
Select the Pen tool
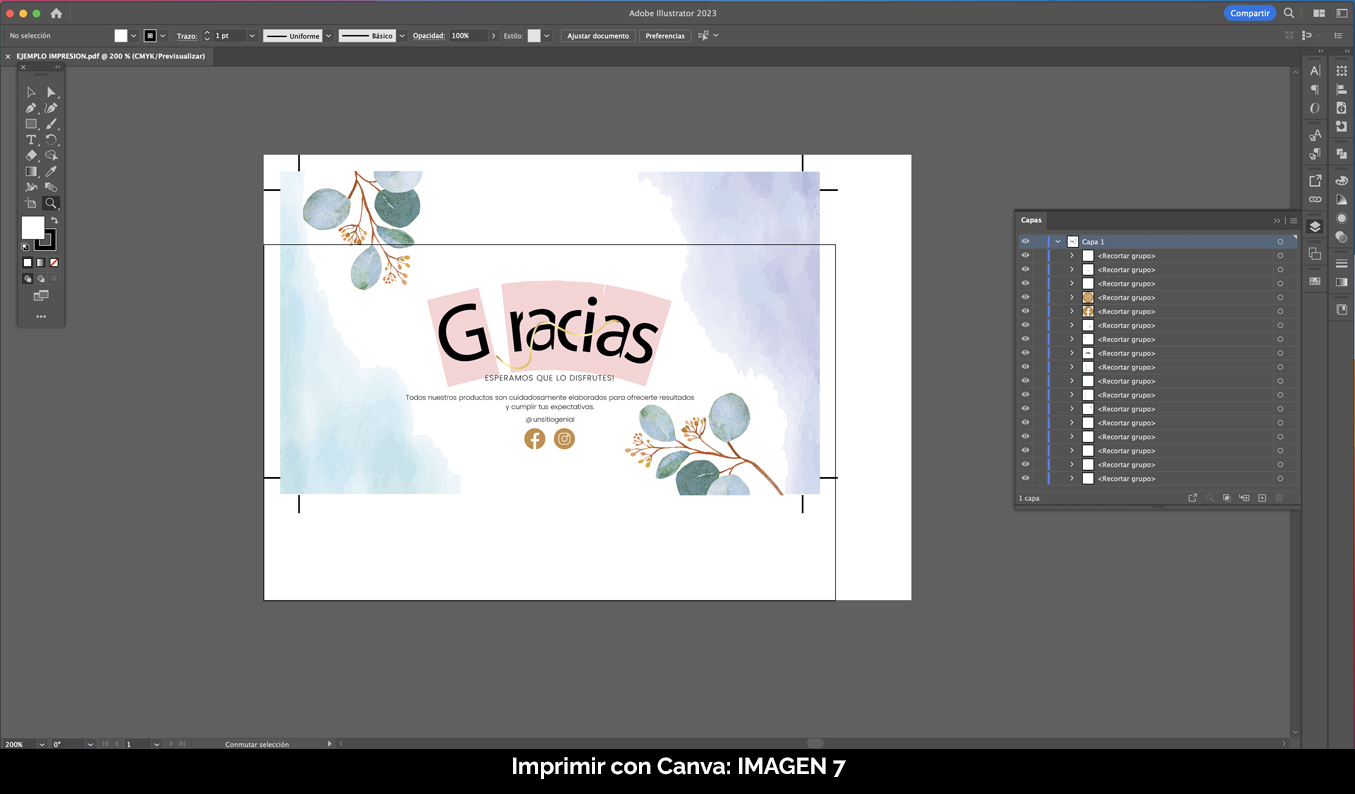(x=30, y=107)
